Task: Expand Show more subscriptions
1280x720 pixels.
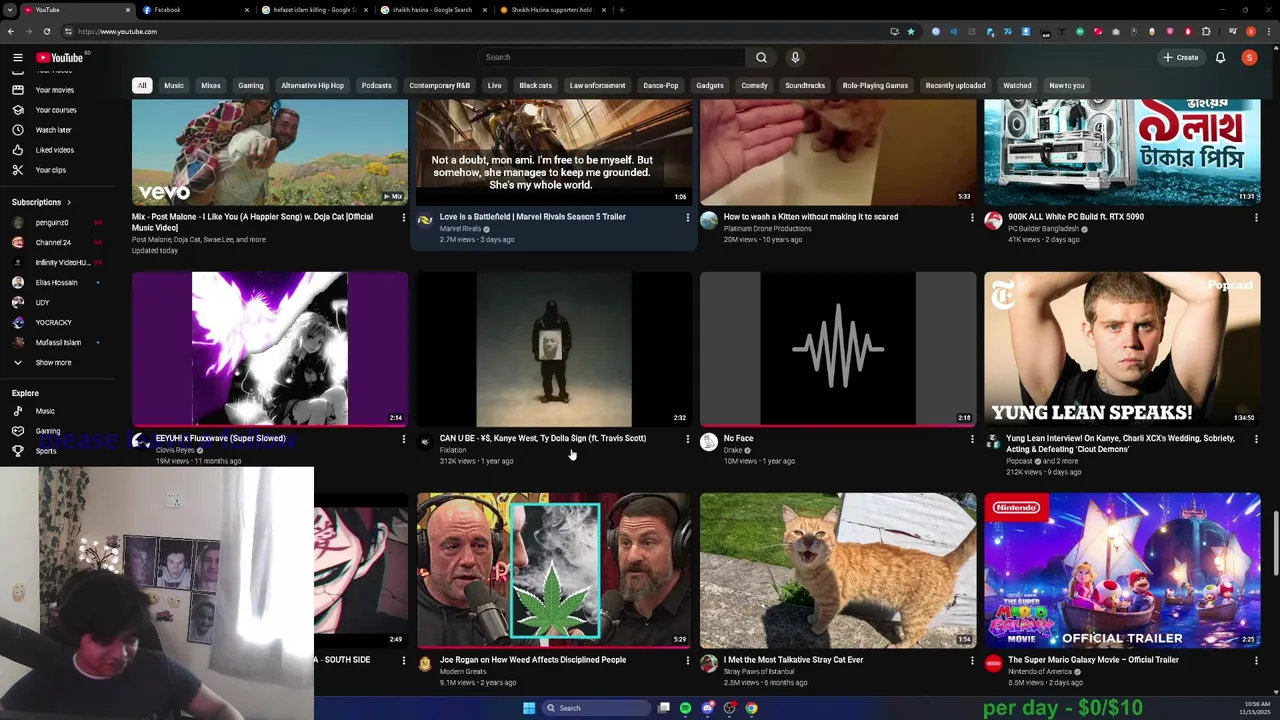Action: pos(53,363)
